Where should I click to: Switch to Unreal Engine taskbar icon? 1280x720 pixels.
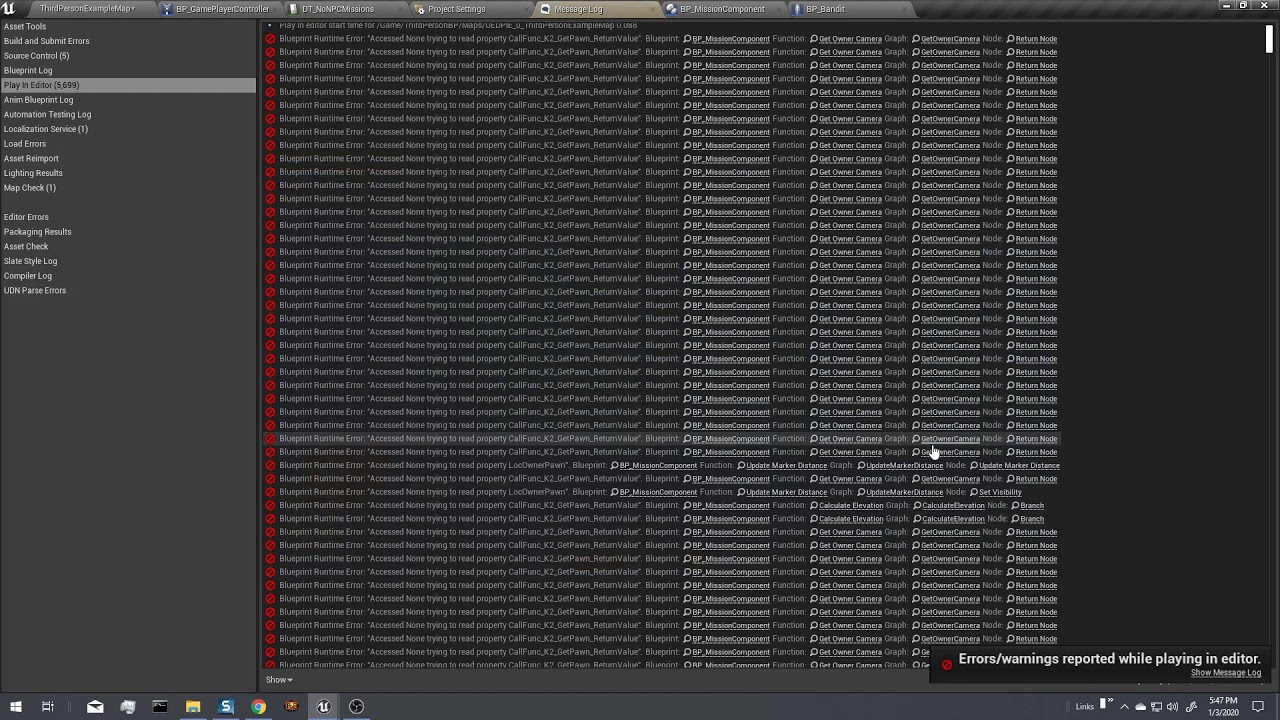[324, 707]
